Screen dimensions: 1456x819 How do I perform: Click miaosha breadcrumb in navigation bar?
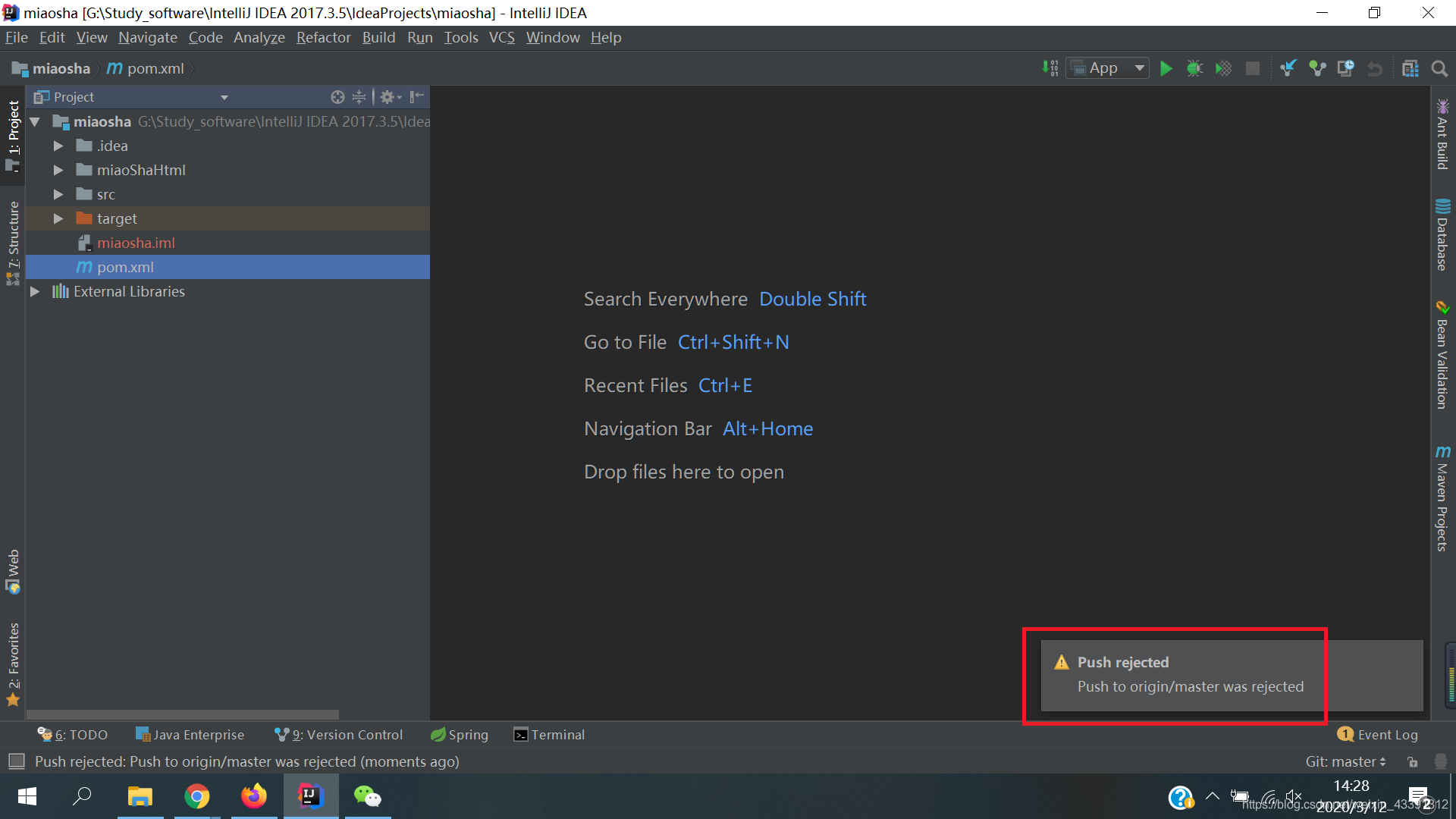coord(52,68)
